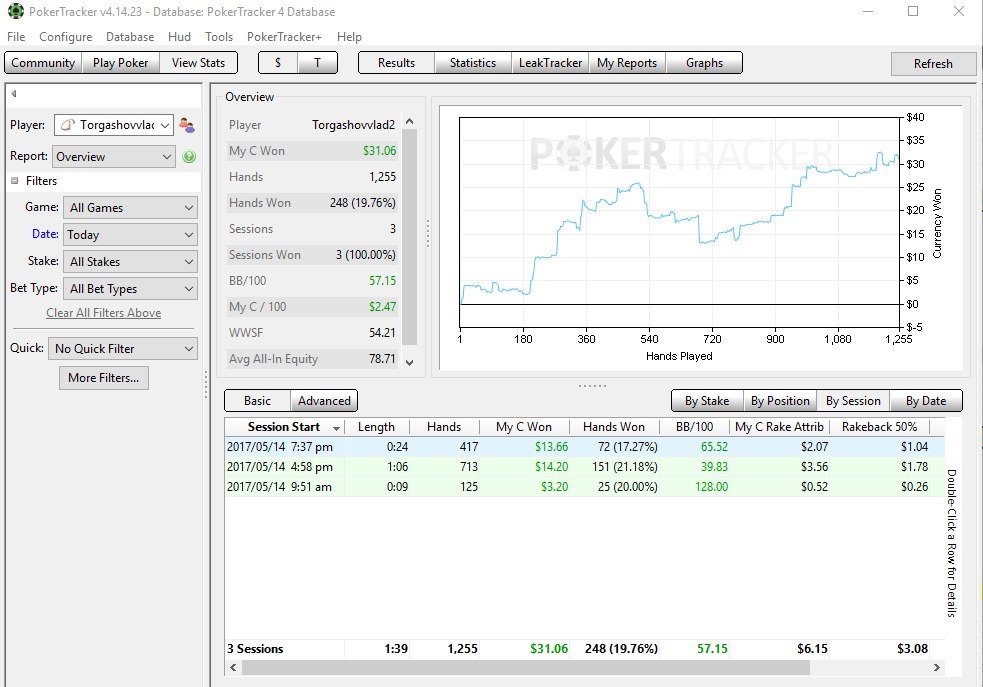Open the Quick filter dropdown
This screenshot has height=687, width=983.
click(123, 349)
